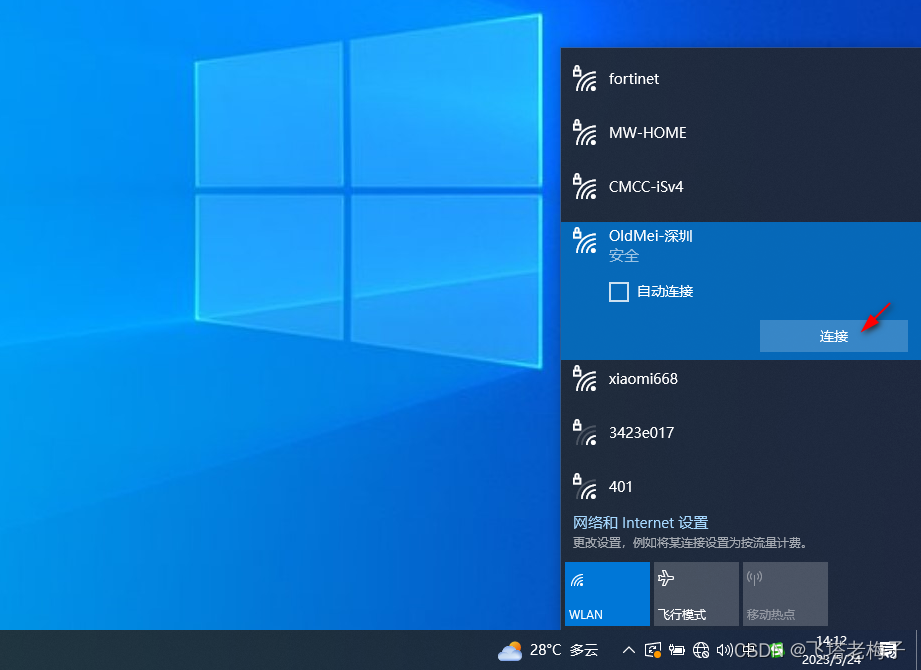
Task: Select the fortinet Wi-Fi network
Action: (x=741, y=79)
